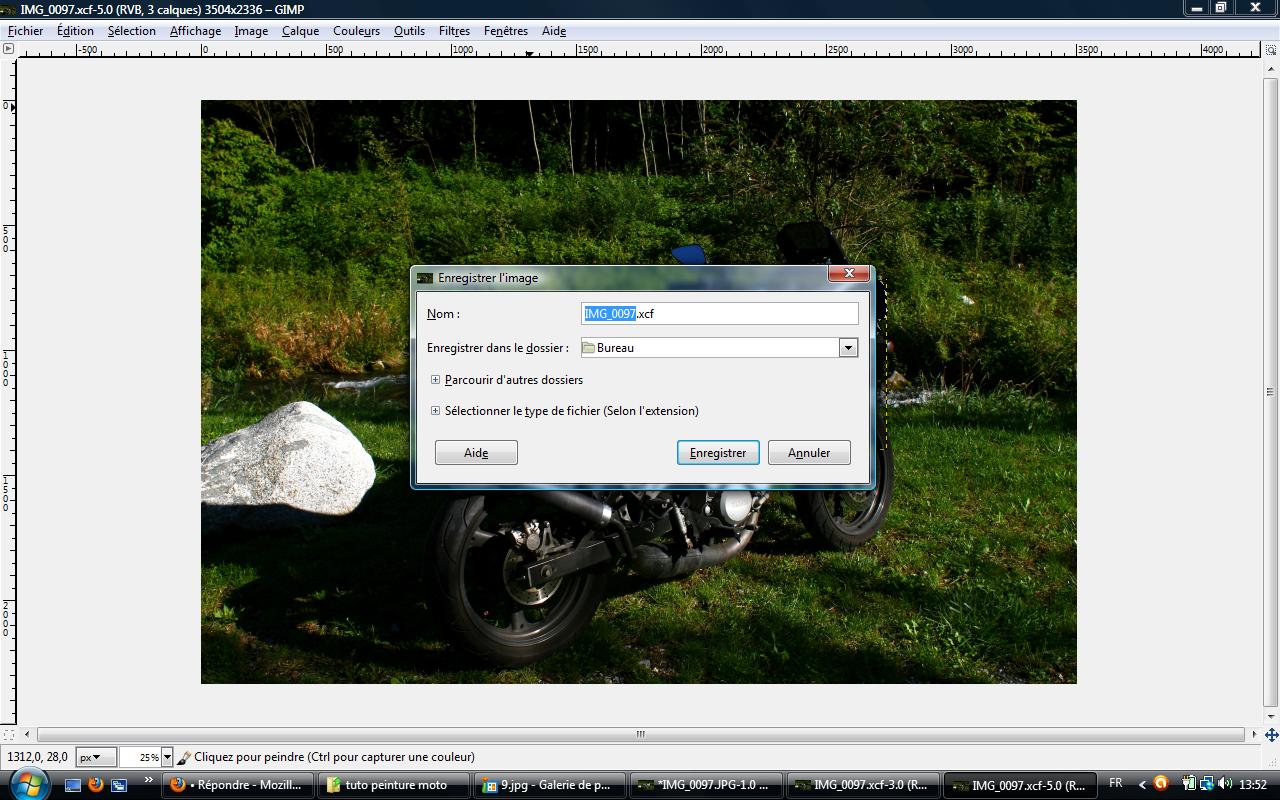Click the network tray icon

[1207, 784]
